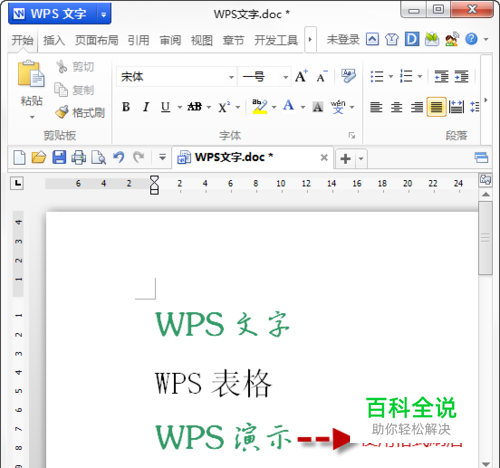Viewport: 500px width, 468px height.
Task: Undo last action
Action: point(119,157)
